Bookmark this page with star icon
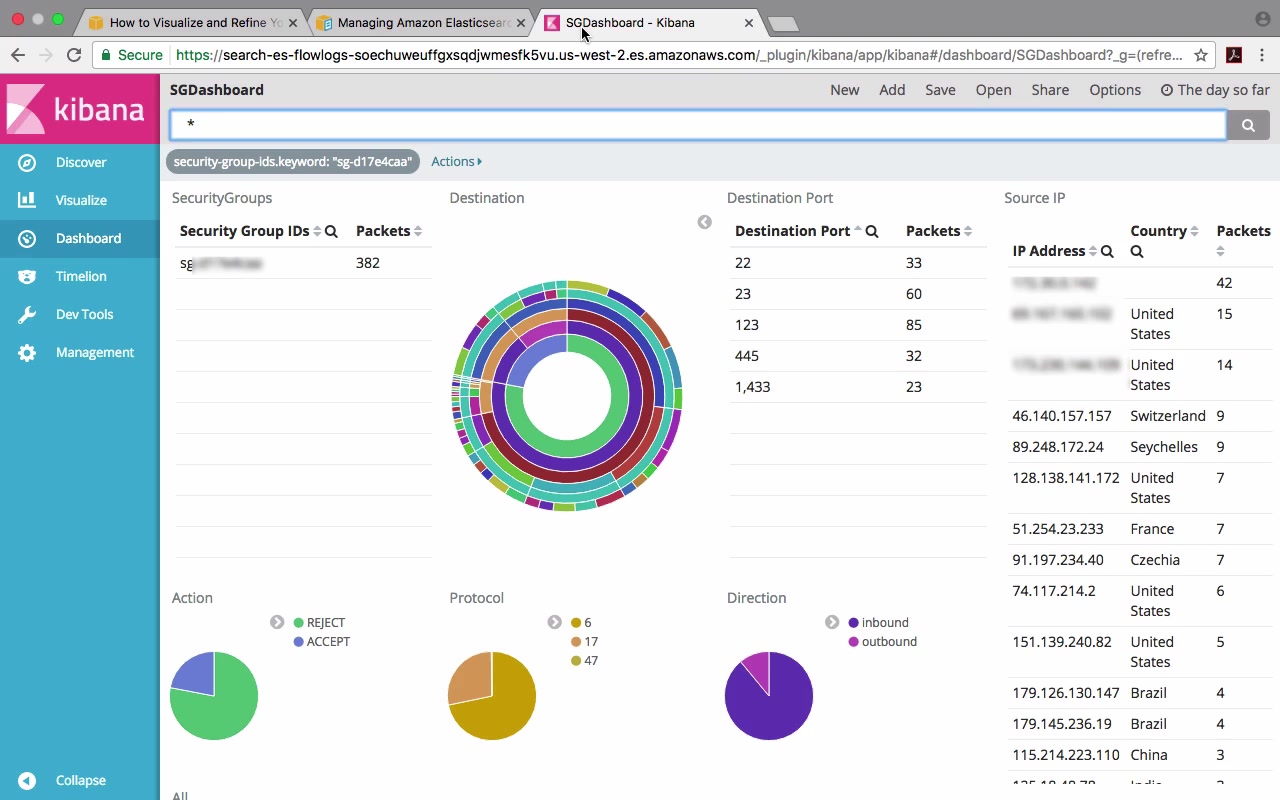The image size is (1280, 800). [1201, 55]
